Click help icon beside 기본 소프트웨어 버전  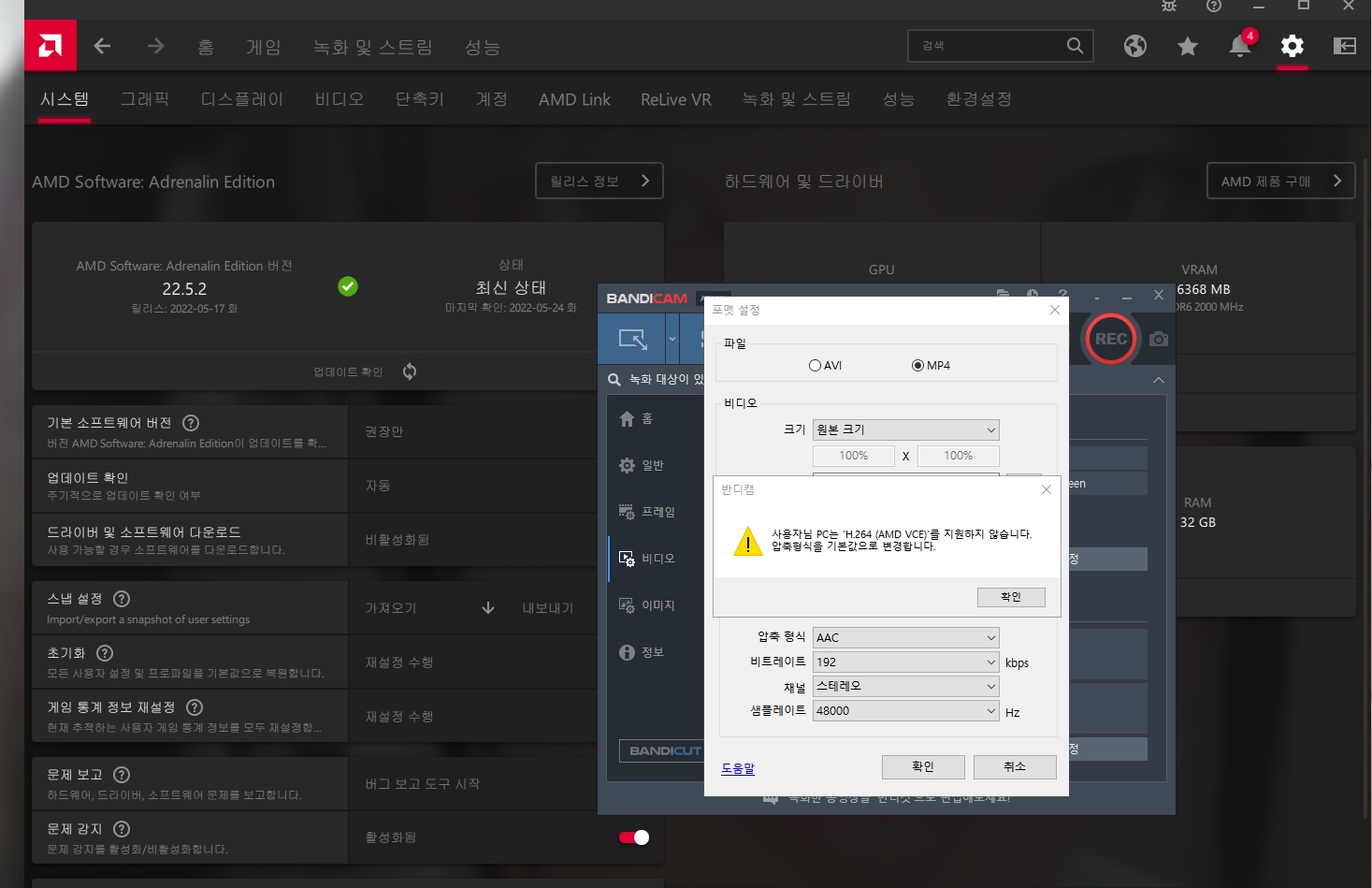point(191,423)
